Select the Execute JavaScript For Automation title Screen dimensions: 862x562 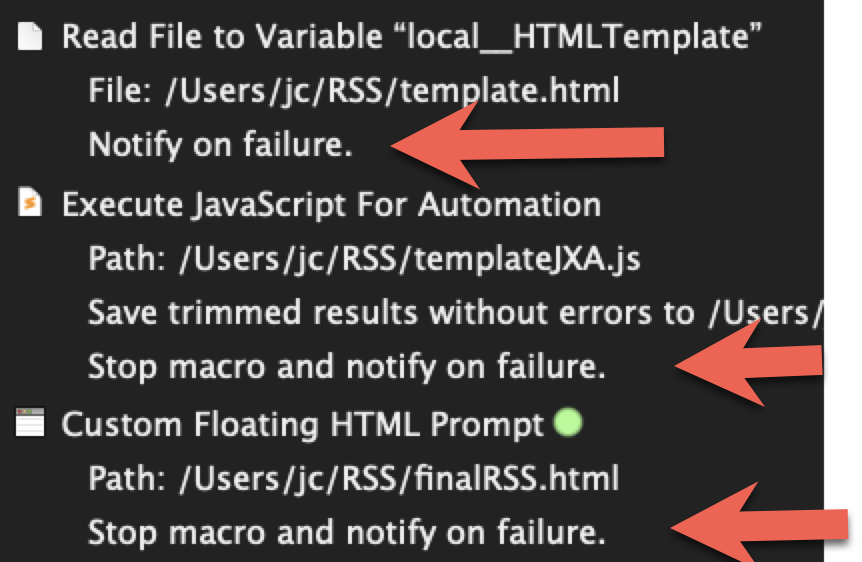coord(331,204)
